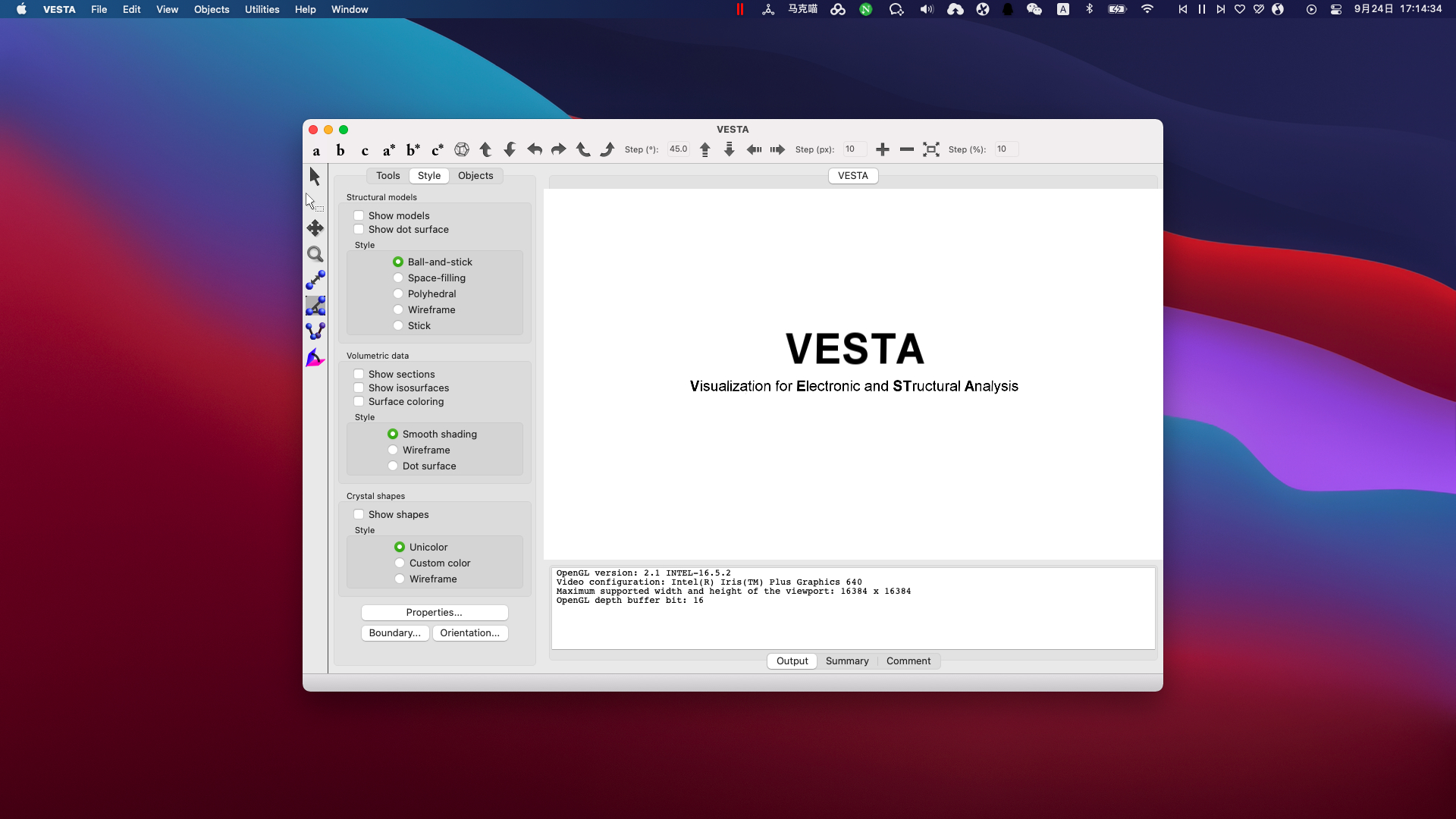
Task: View along the a axis
Action: [x=316, y=150]
